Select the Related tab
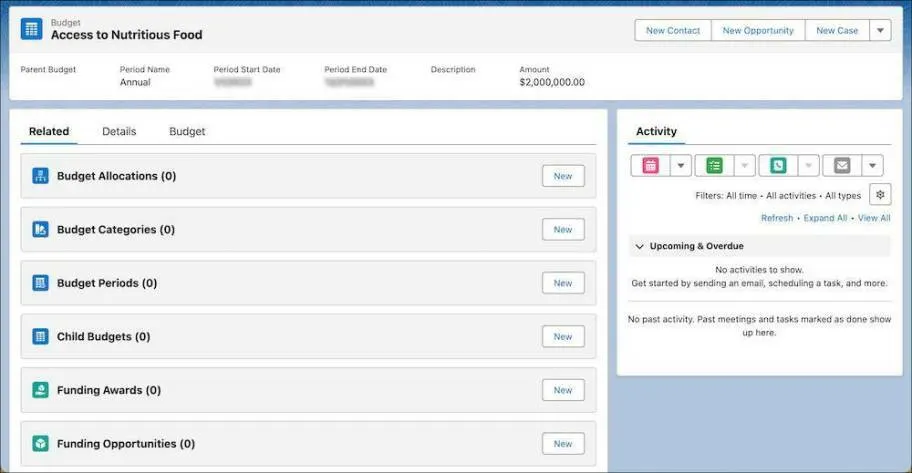912x473 pixels. coord(49,131)
